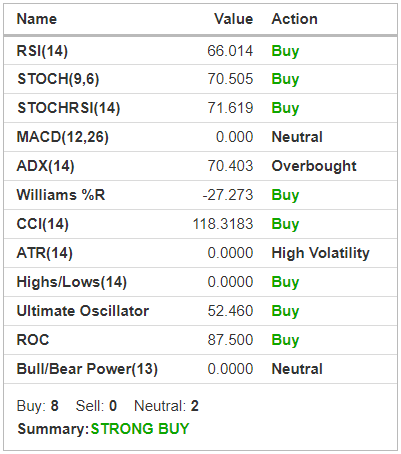Image resolution: width=401 pixels, height=454 pixels.
Task: Click the ADX(14) Overbought action text
Action: [314, 166]
